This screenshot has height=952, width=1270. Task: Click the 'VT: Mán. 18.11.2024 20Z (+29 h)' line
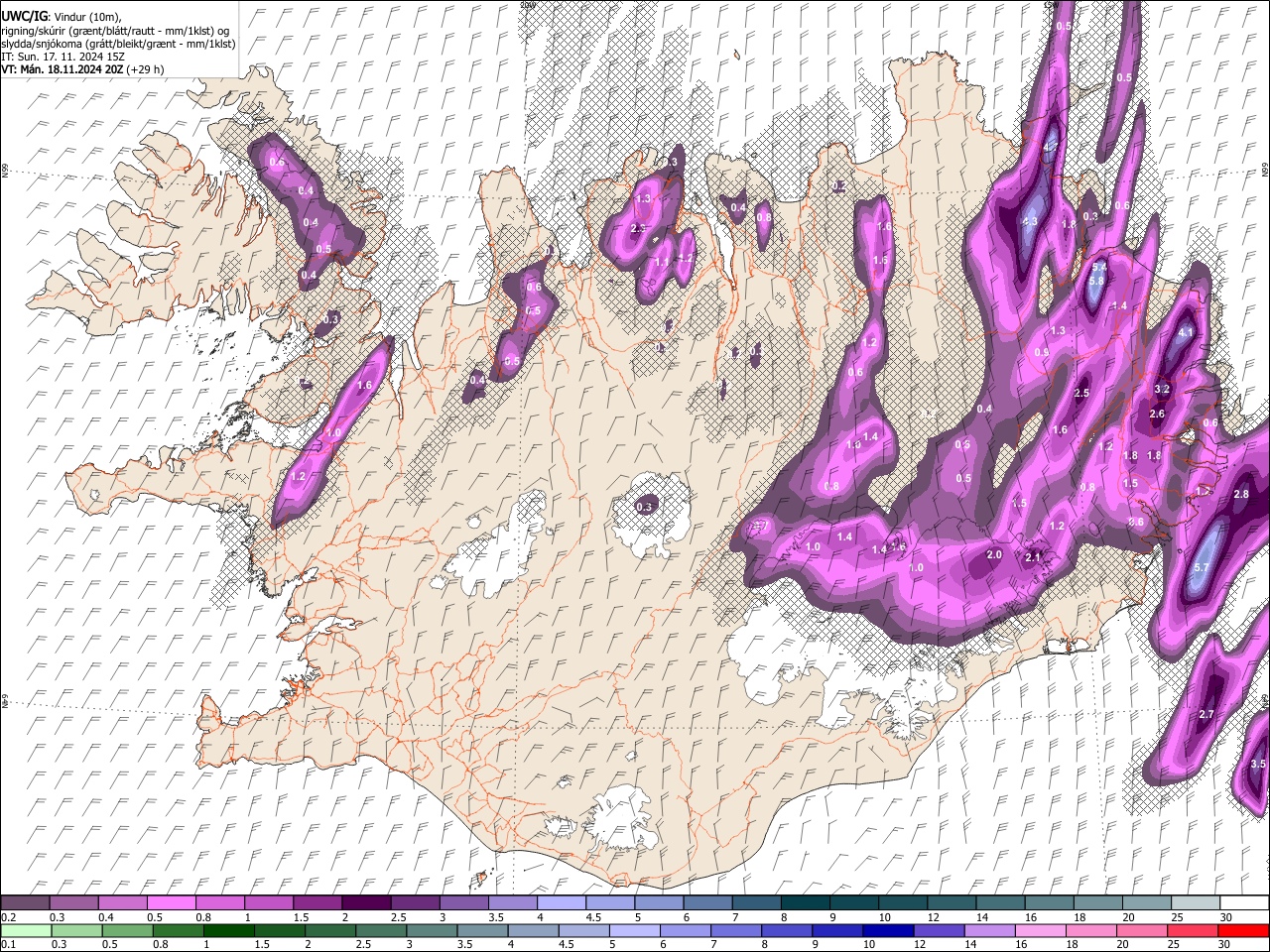click(x=82, y=69)
